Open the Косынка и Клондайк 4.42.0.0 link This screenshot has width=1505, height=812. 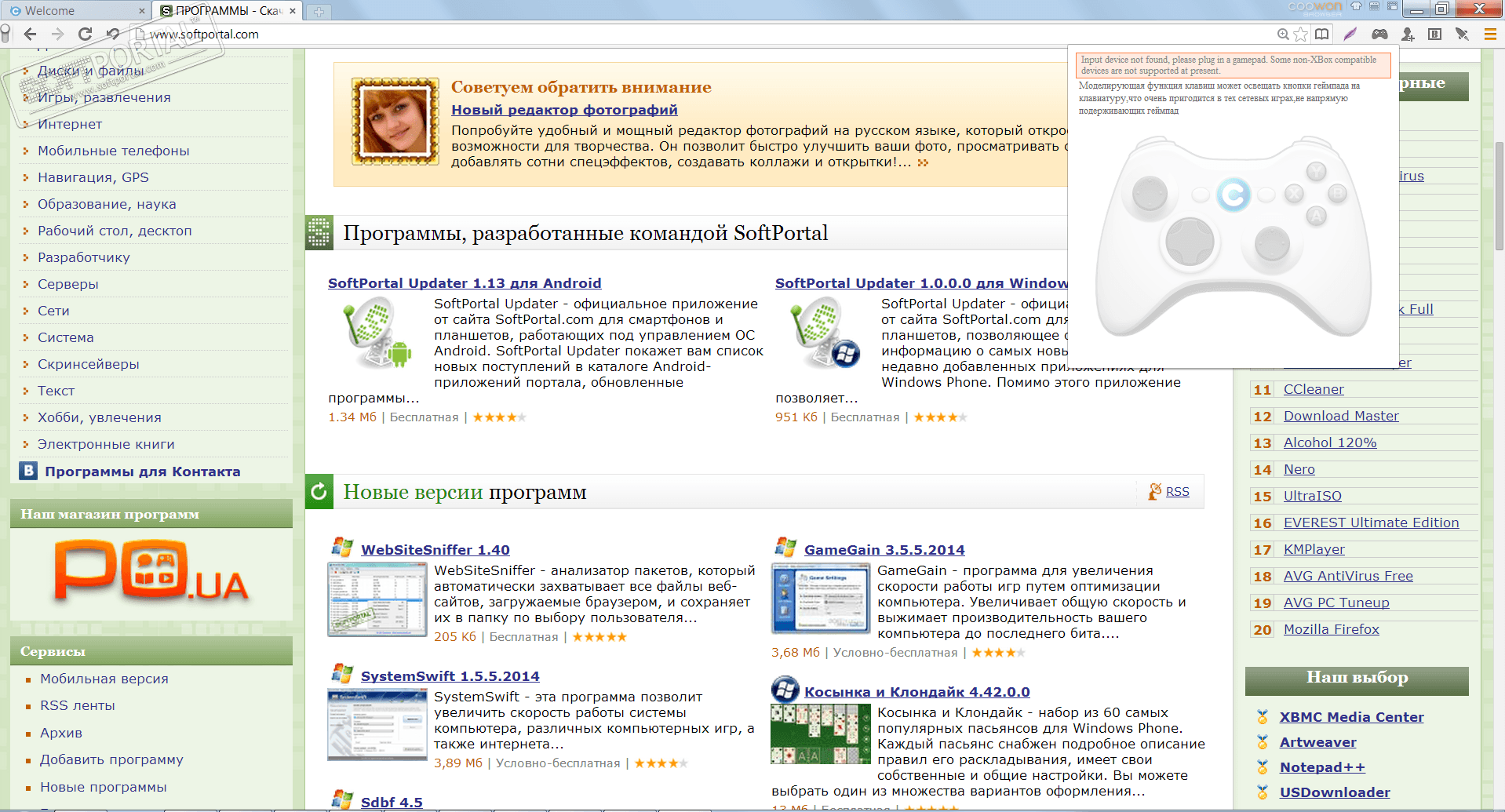coord(917,692)
